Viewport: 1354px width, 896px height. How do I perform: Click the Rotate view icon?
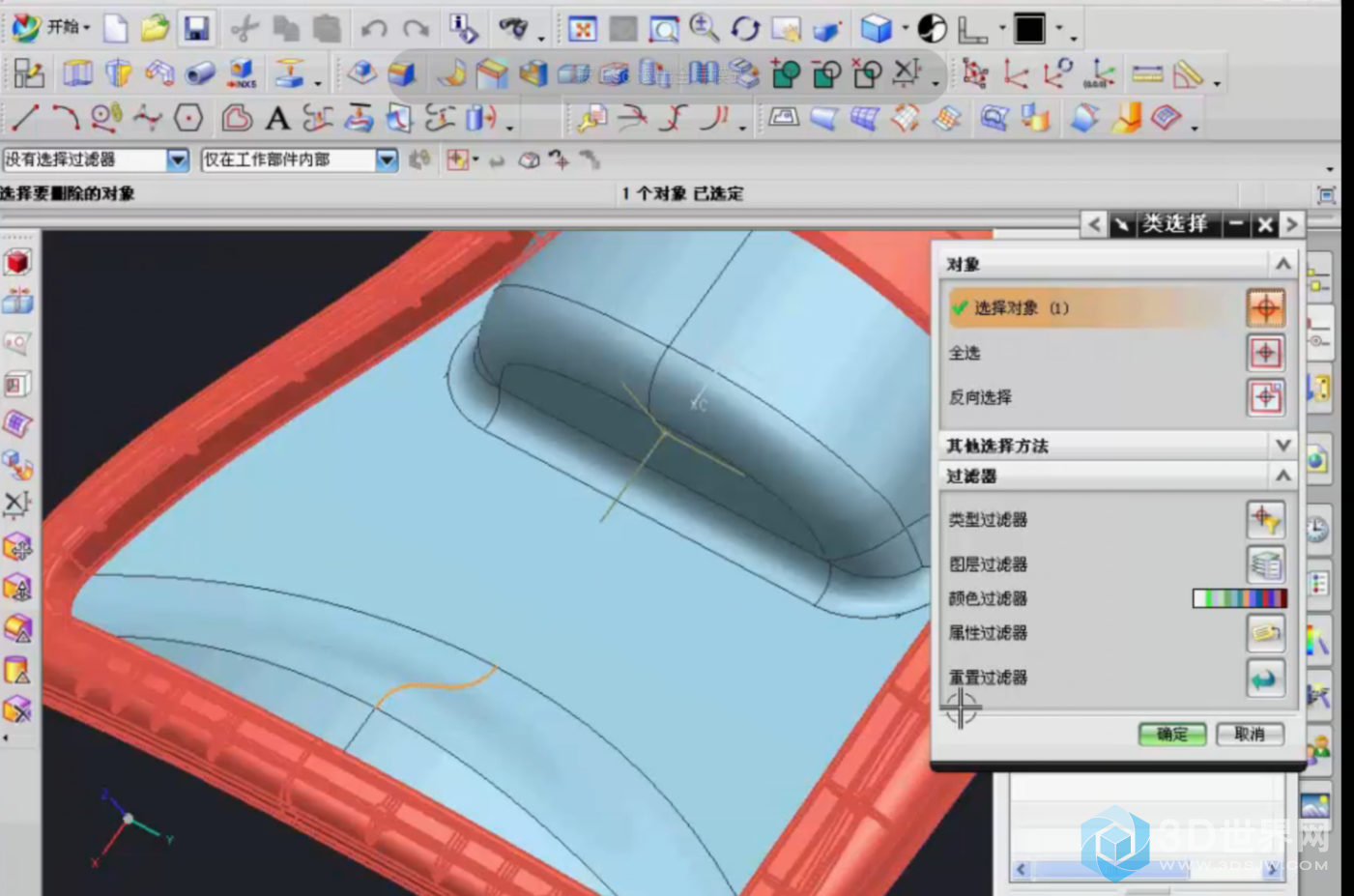[x=745, y=30]
